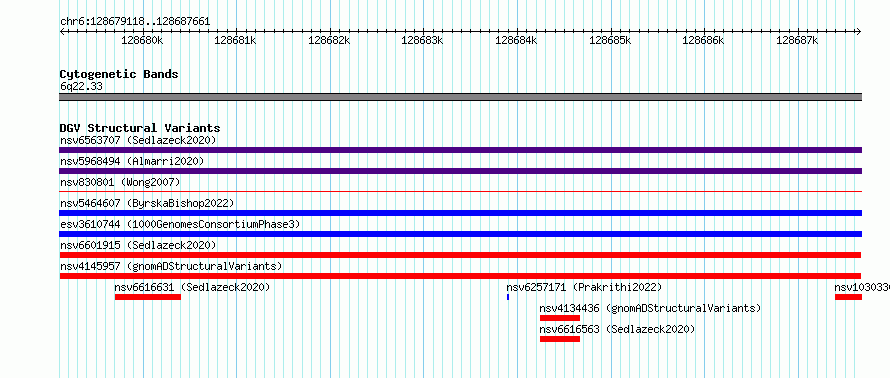
Task: Click the red bar under nsv1030330
Action: [x=849, y=297]
